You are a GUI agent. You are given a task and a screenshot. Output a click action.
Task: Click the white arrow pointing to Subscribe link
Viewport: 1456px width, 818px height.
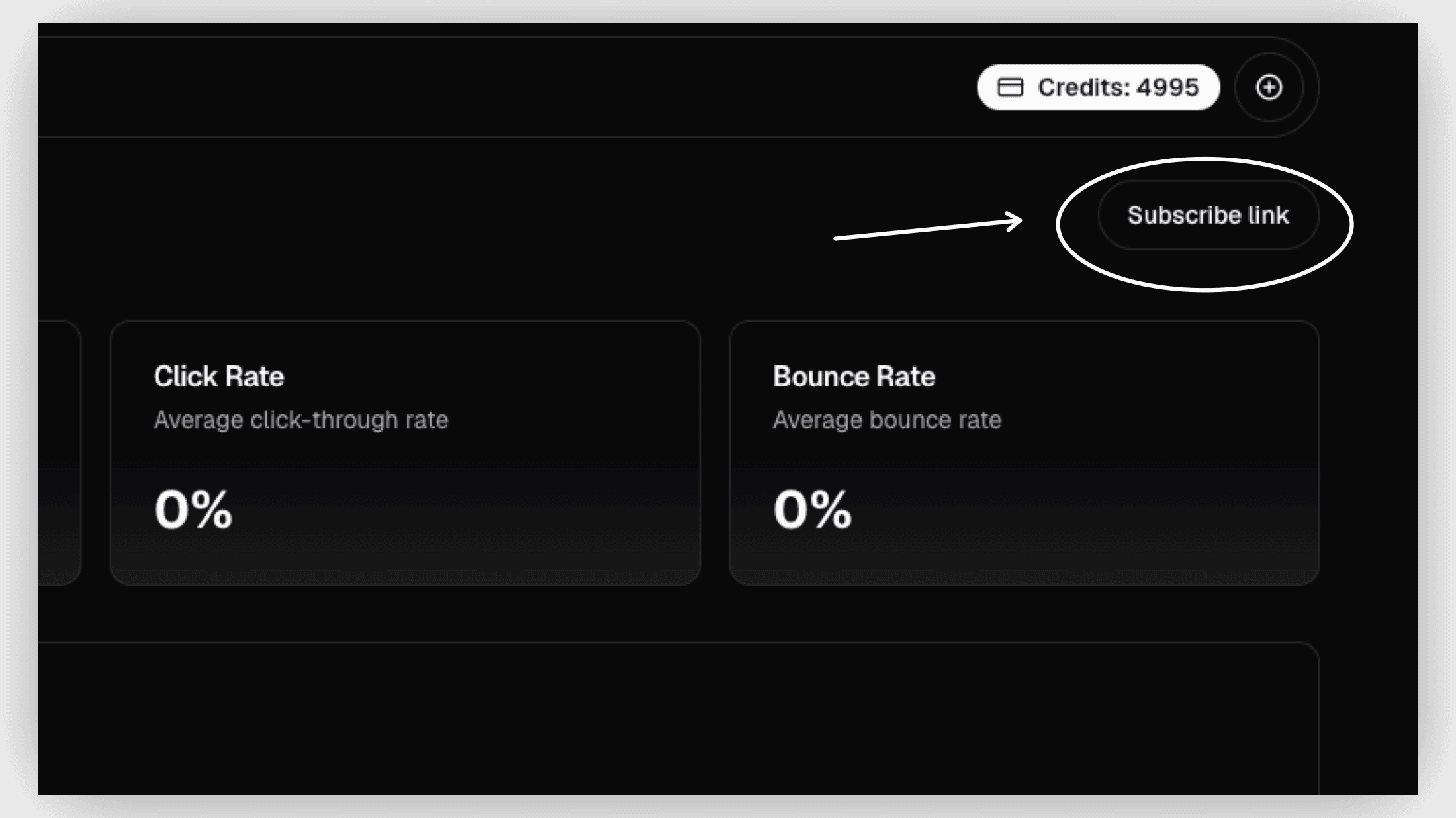pos(928,226)
